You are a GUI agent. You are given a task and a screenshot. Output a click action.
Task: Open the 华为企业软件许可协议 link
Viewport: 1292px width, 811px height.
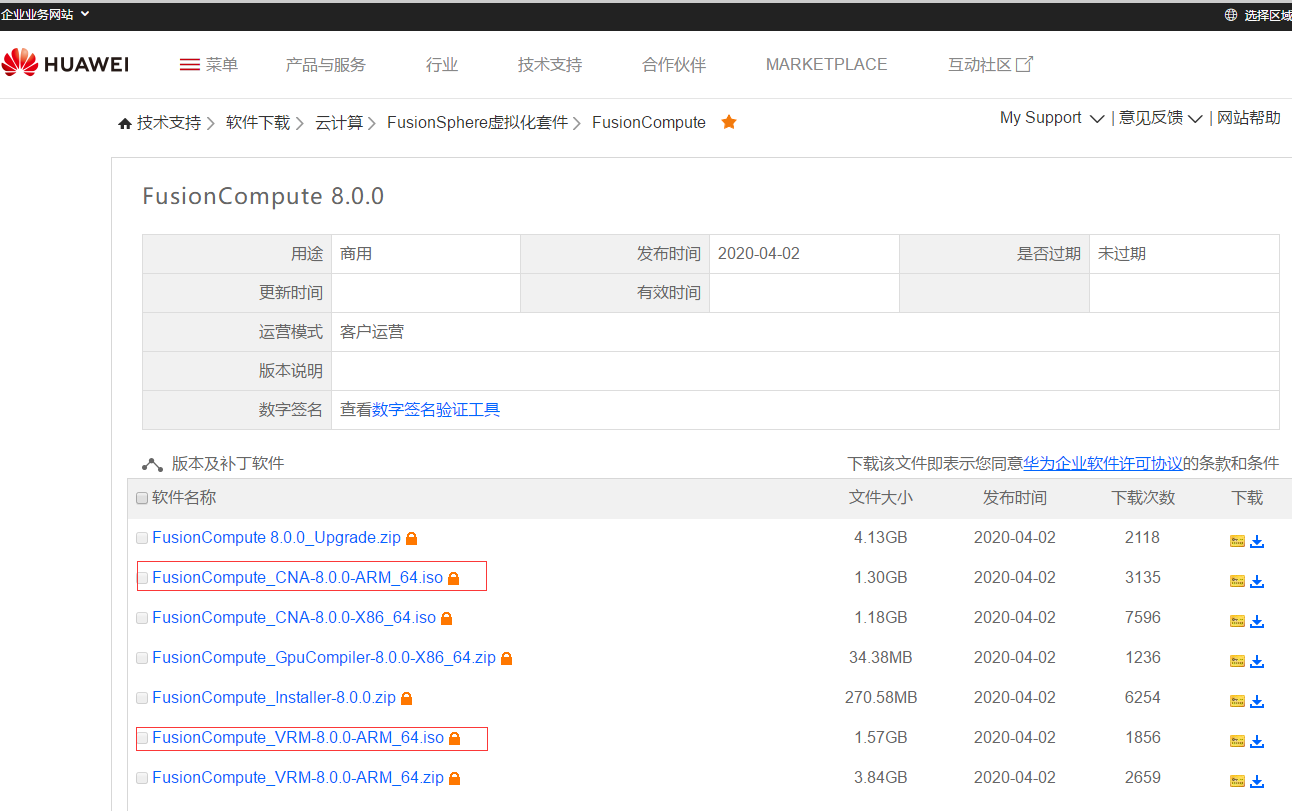pyautogui.click(x=1103, y=464)
